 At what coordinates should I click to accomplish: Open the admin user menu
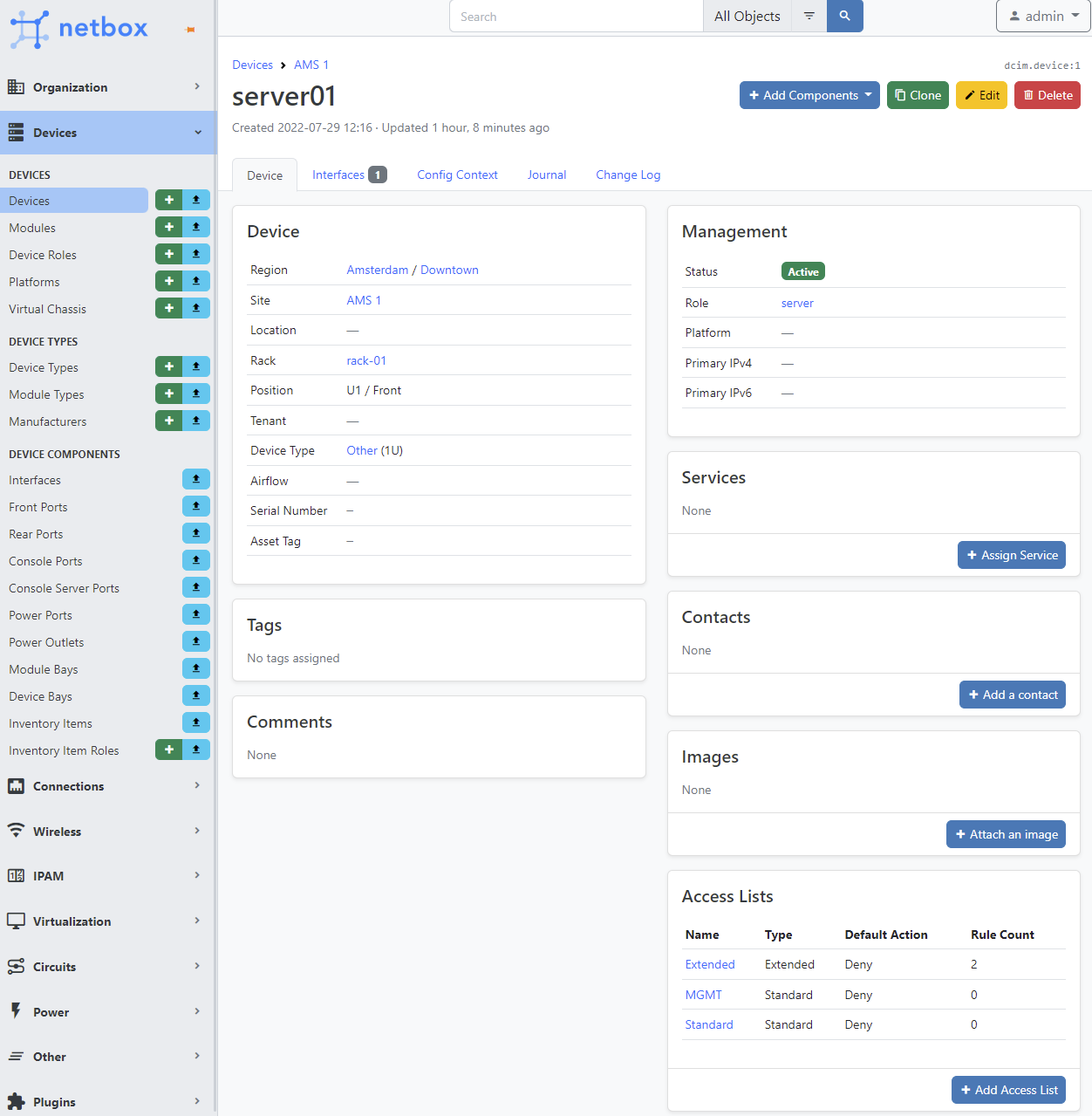click(x=1043, y=17)
